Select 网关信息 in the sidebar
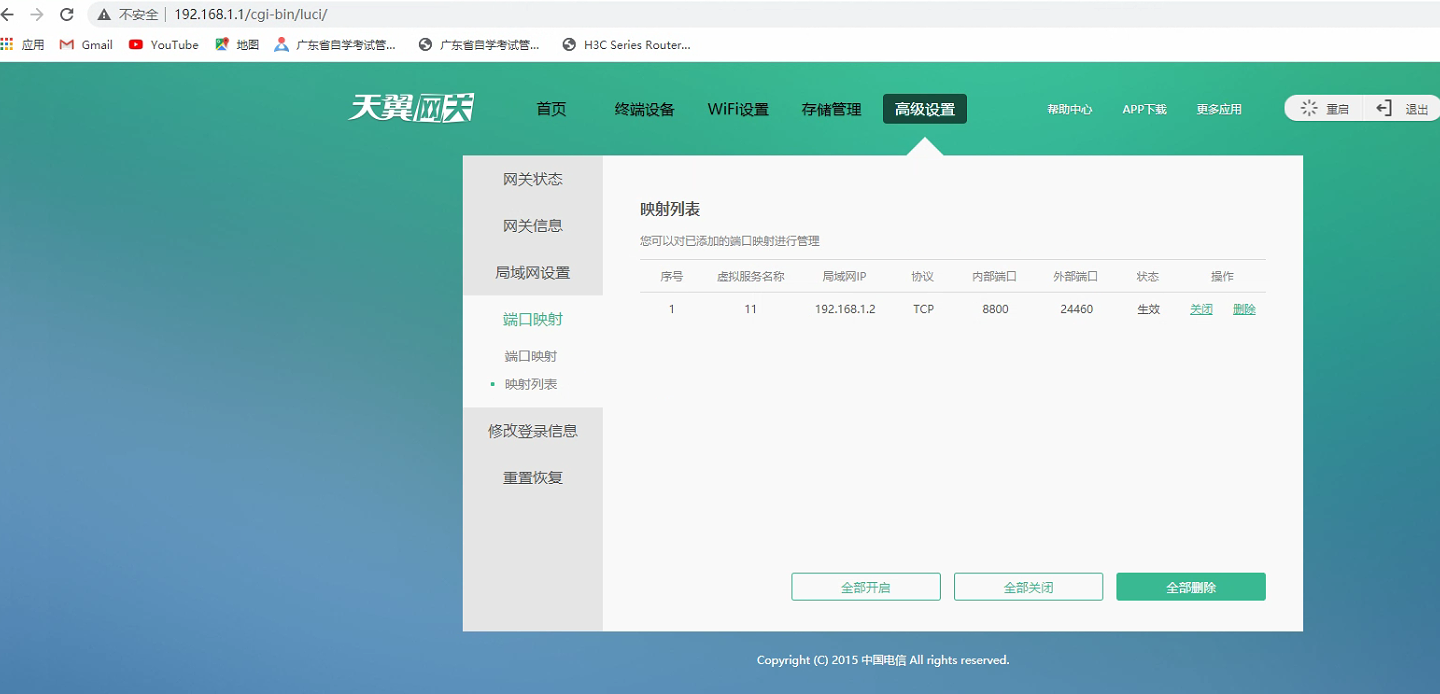This screenshot has width=1440, height=694. 533,226
